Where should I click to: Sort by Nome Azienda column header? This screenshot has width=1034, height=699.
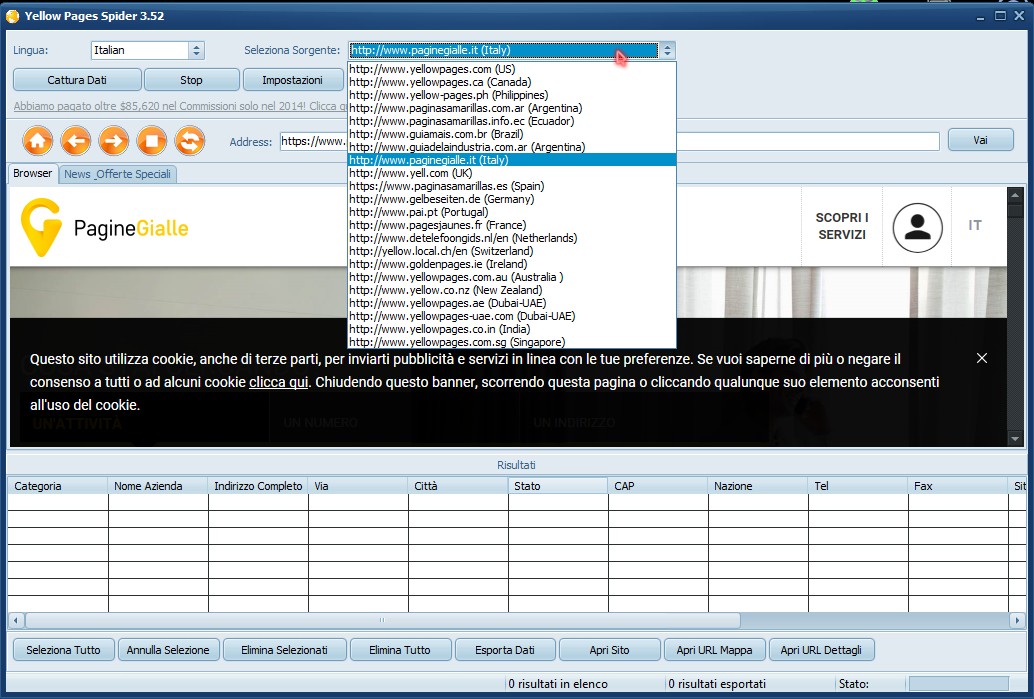coord(158,486)
